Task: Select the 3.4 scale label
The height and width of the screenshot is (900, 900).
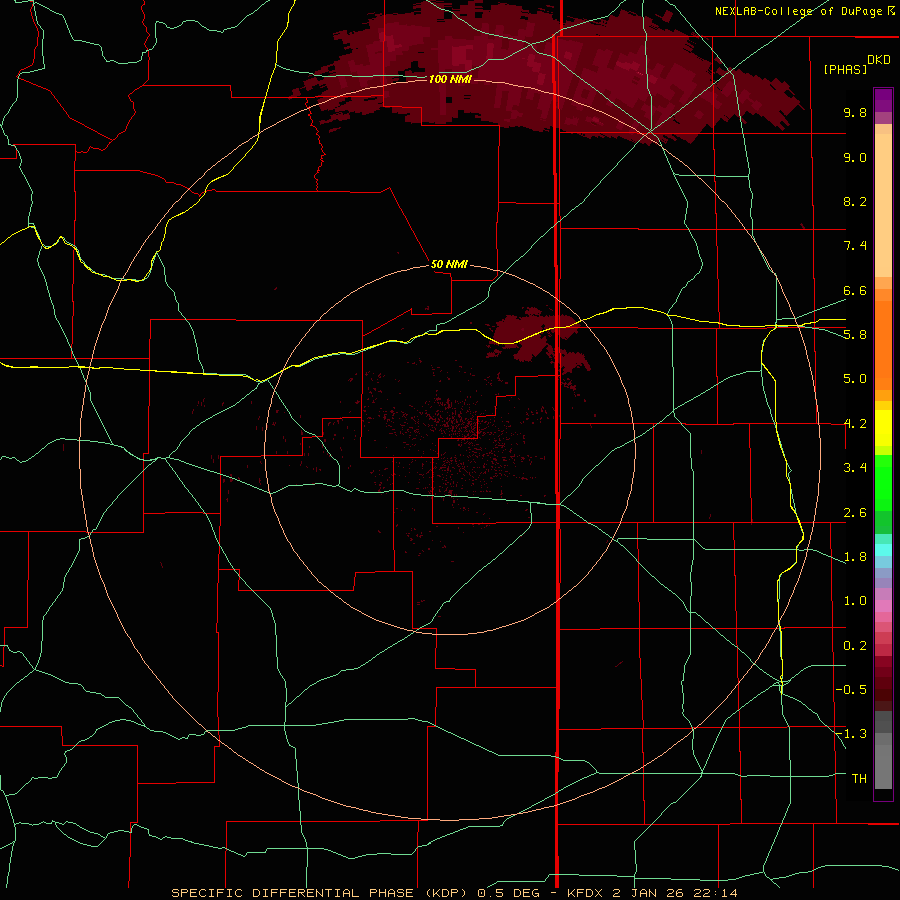Action: coord(855,468)
